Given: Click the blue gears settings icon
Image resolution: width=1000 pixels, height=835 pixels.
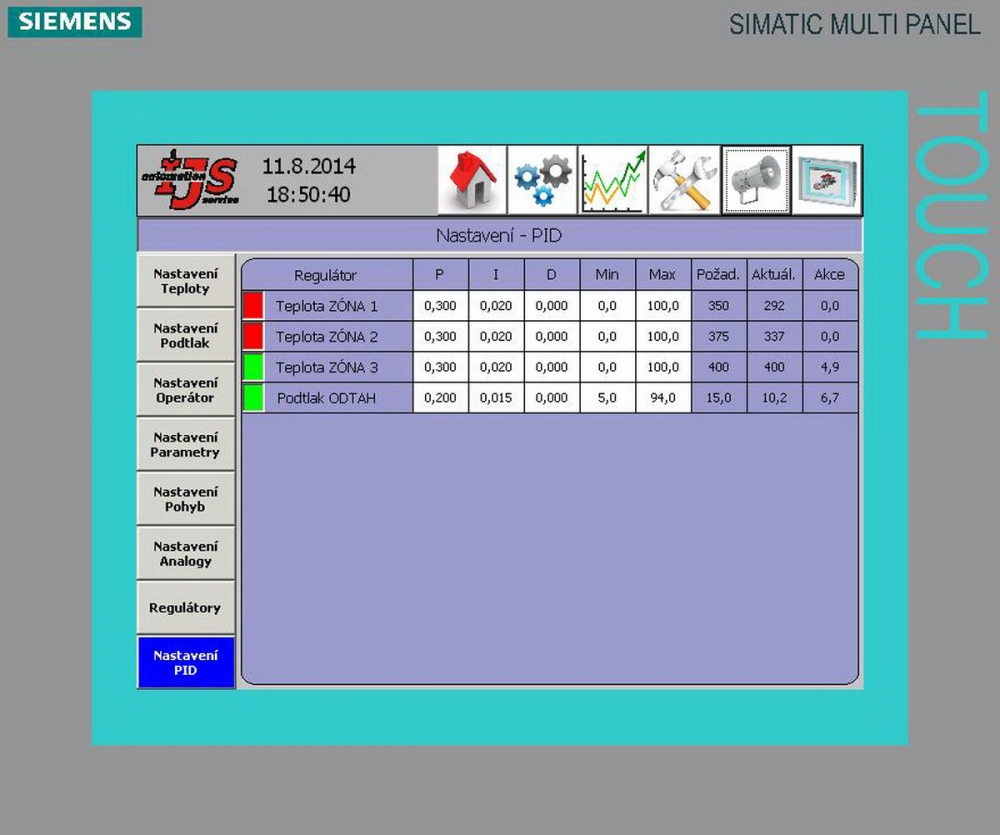Looking at the screenshot, I should pyautogui.click(x=542, y=181).
